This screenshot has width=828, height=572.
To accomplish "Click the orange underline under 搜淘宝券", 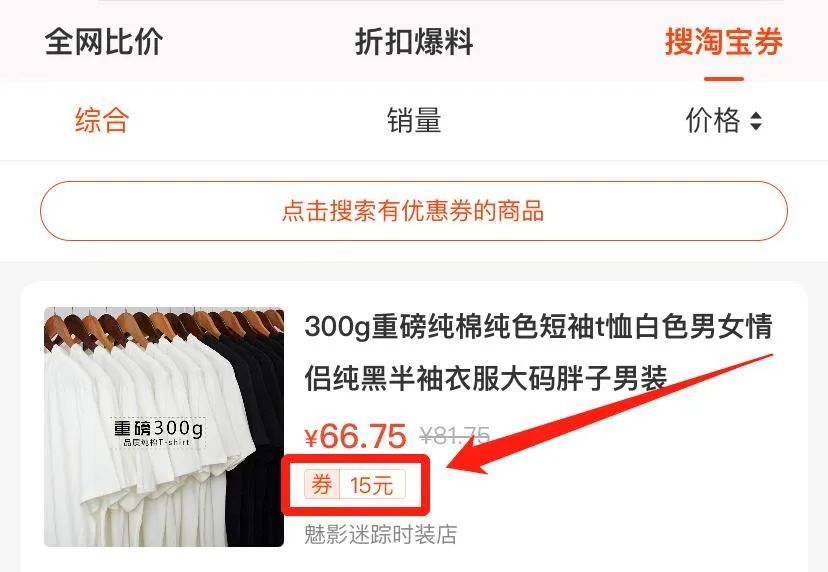I will [x=723, y=79].
